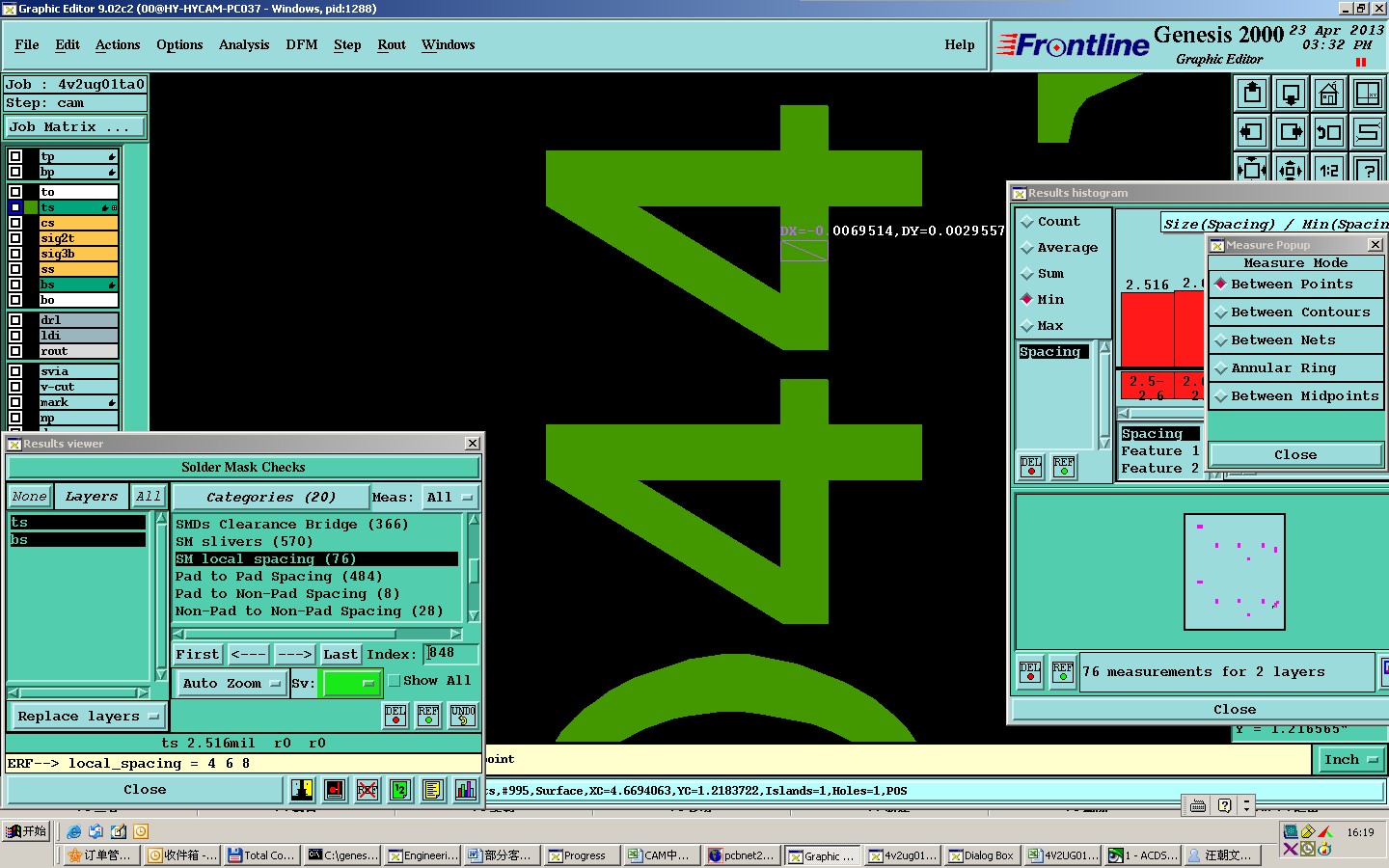
Task: Close the Measure Popup via Close button
Action: 1295,455
